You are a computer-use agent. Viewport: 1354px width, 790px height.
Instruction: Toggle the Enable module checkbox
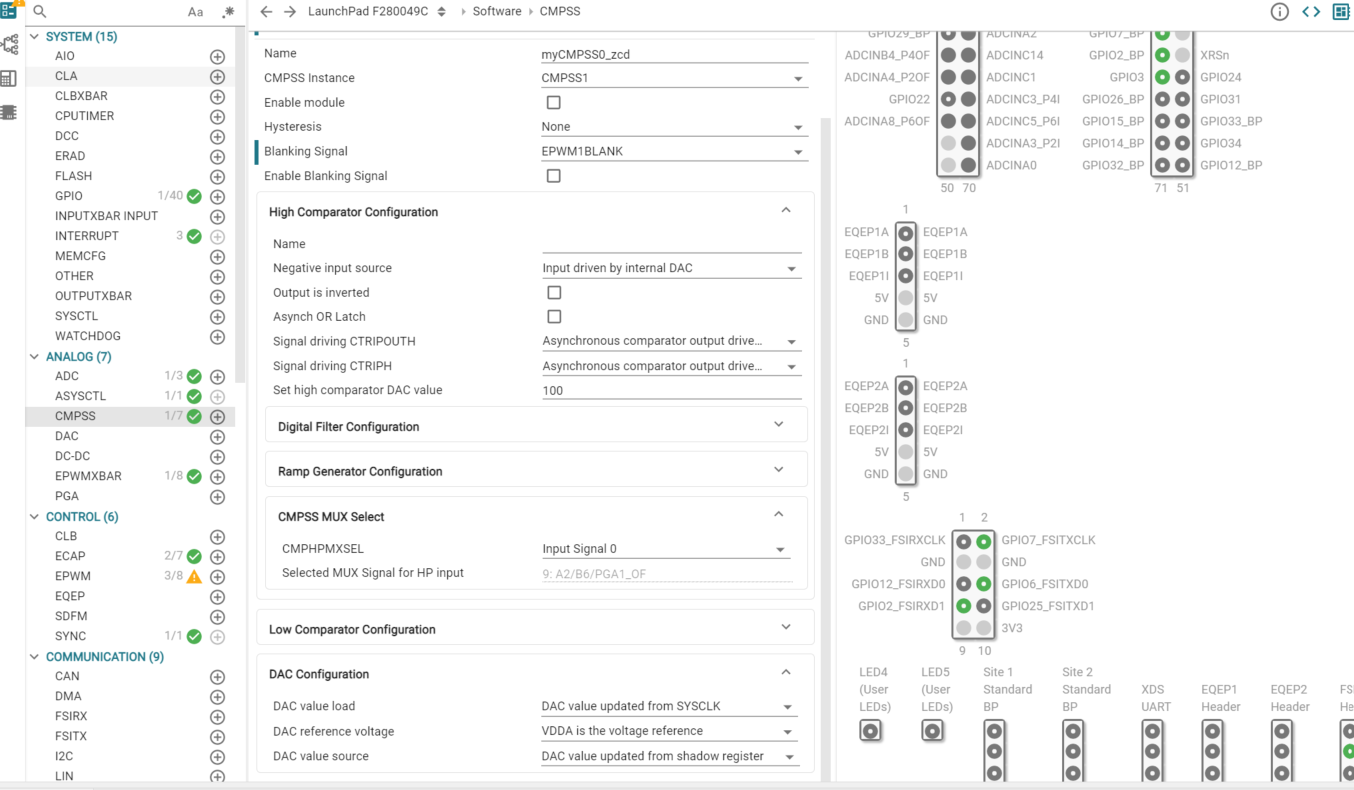pos(553,103)
